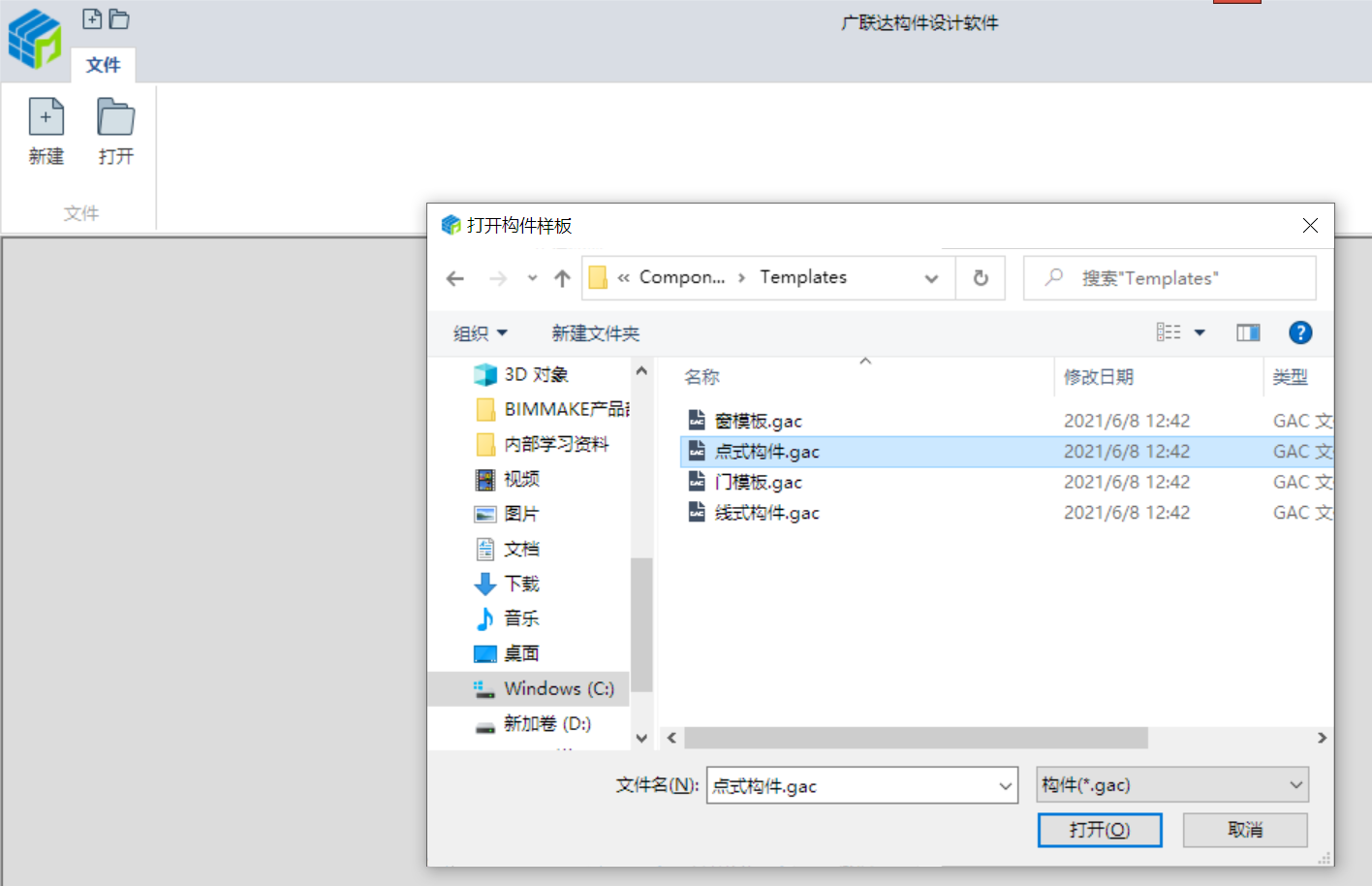
Task: Expand the 文件名 combo box dropdown
Action: pos(1006,785)
